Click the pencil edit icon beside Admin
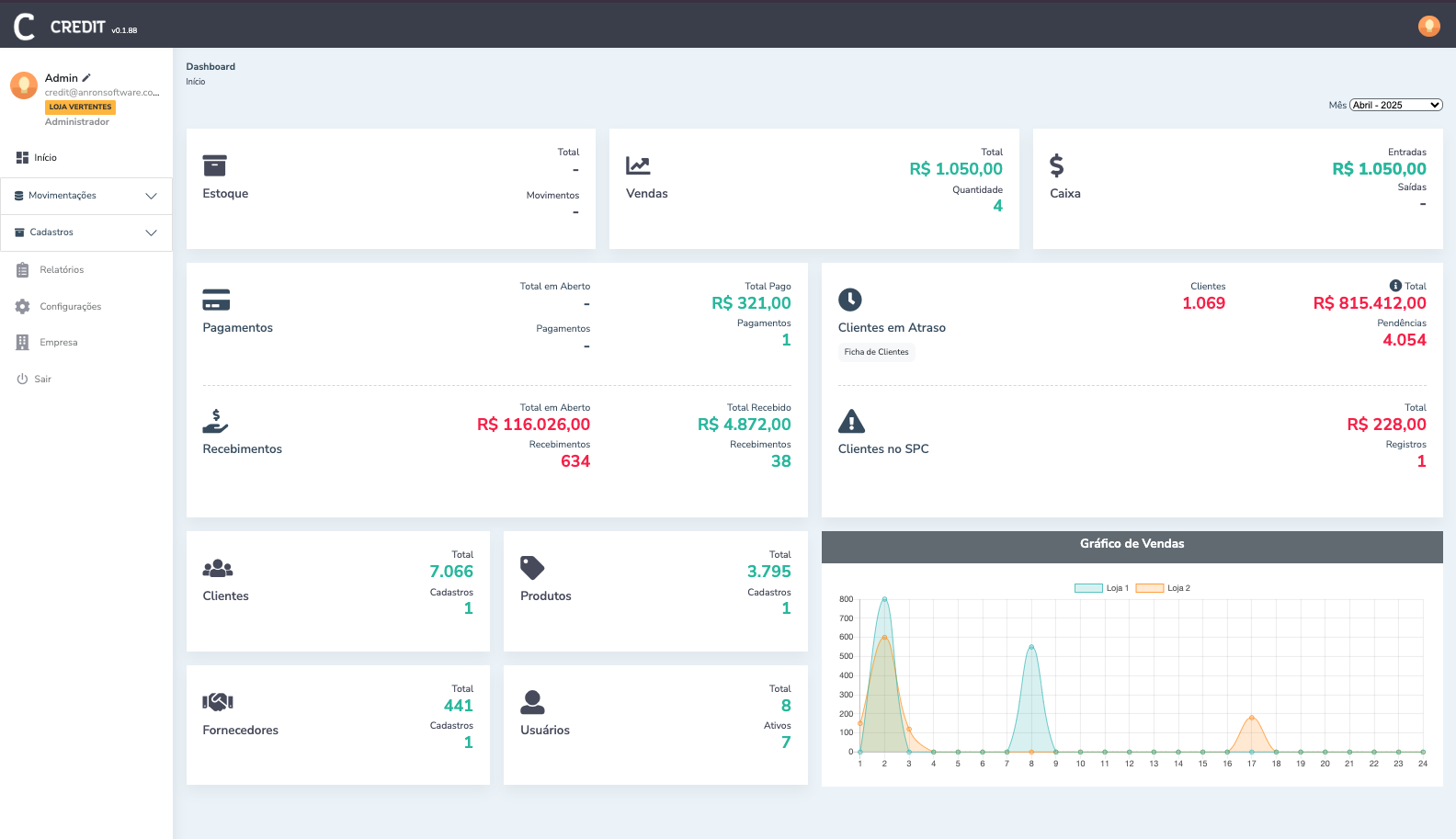 tap(86, 78)
